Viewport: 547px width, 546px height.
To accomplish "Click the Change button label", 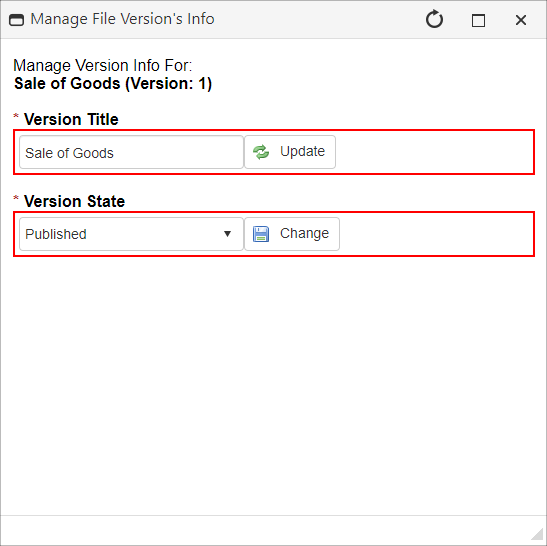I will 304,233.
